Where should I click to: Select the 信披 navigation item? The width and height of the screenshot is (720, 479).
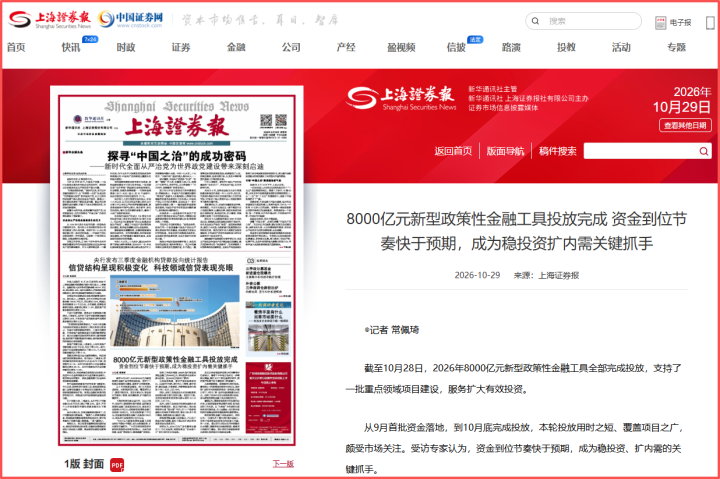click(x=456, y=47)
